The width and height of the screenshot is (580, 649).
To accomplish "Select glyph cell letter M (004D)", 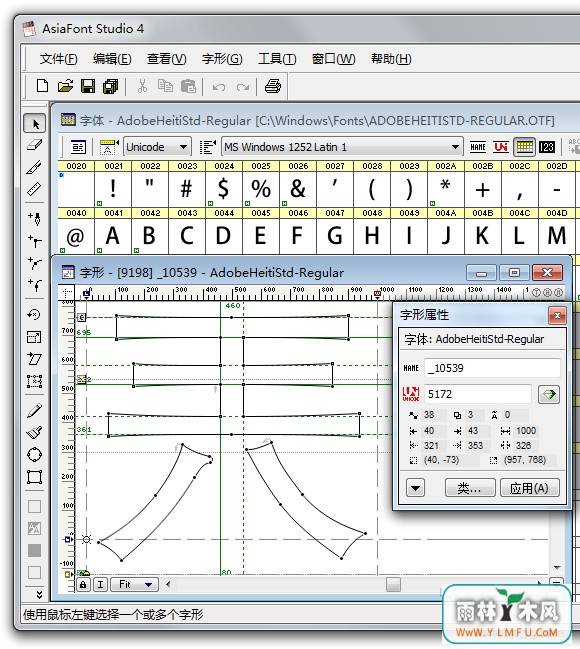I will coord(557,236).
